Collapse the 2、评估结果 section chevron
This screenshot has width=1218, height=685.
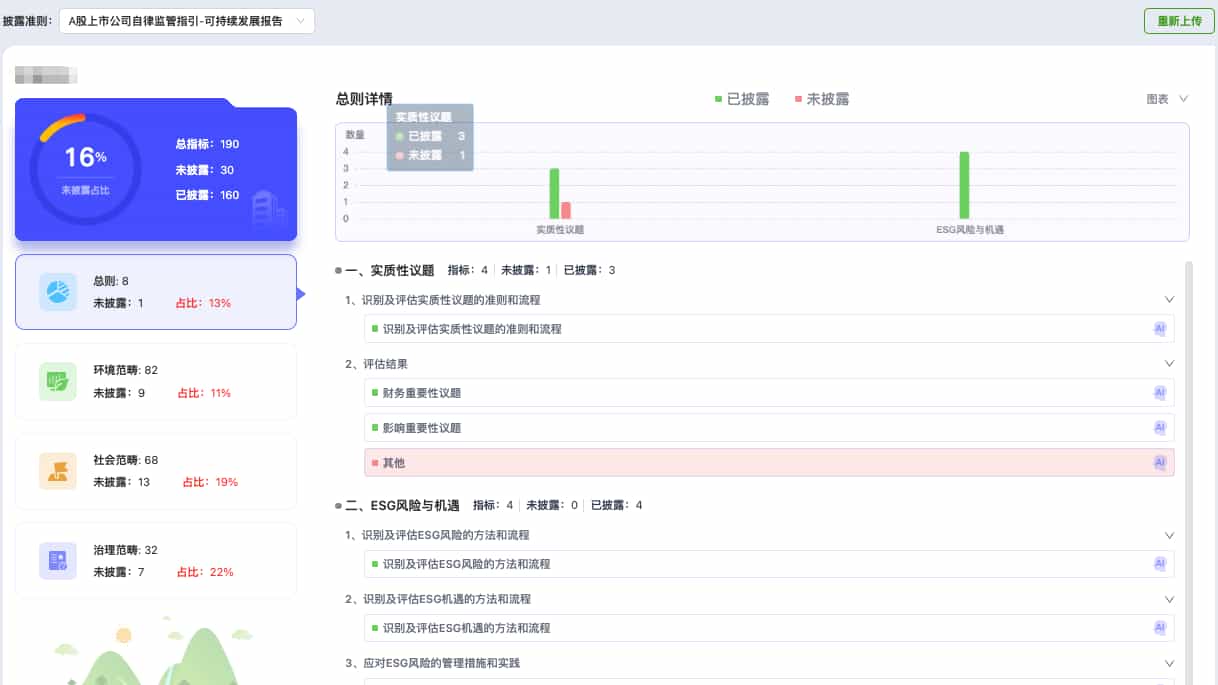(x=1169, y=363)
